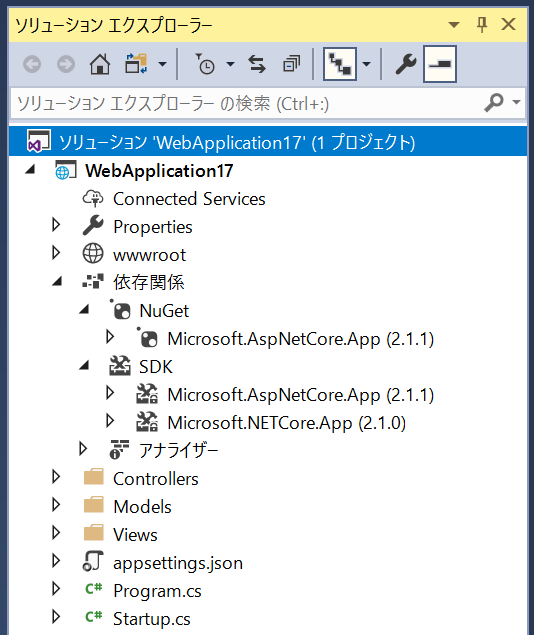
Task: Expand the Properties node
Action: (x=56, y=225)
